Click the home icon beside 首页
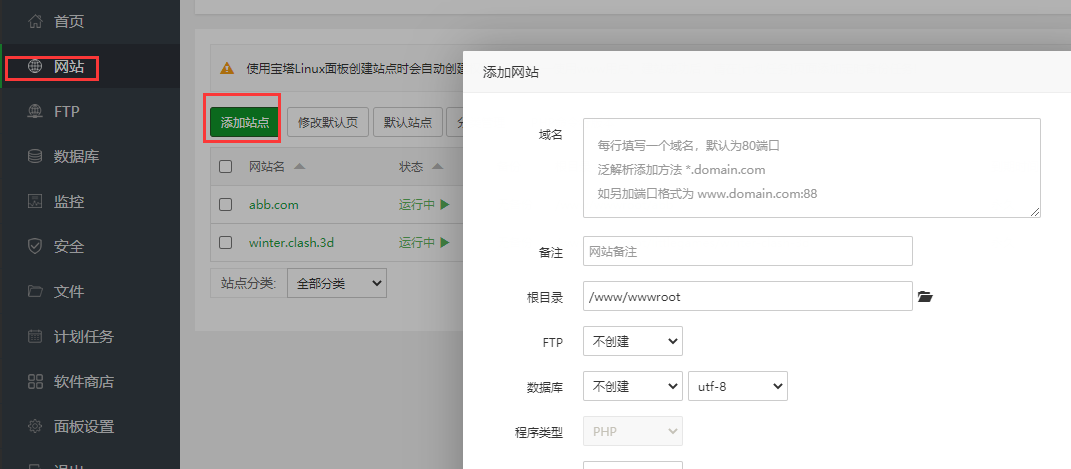Viewport: 1071px width, 469px height. [35, 22]
